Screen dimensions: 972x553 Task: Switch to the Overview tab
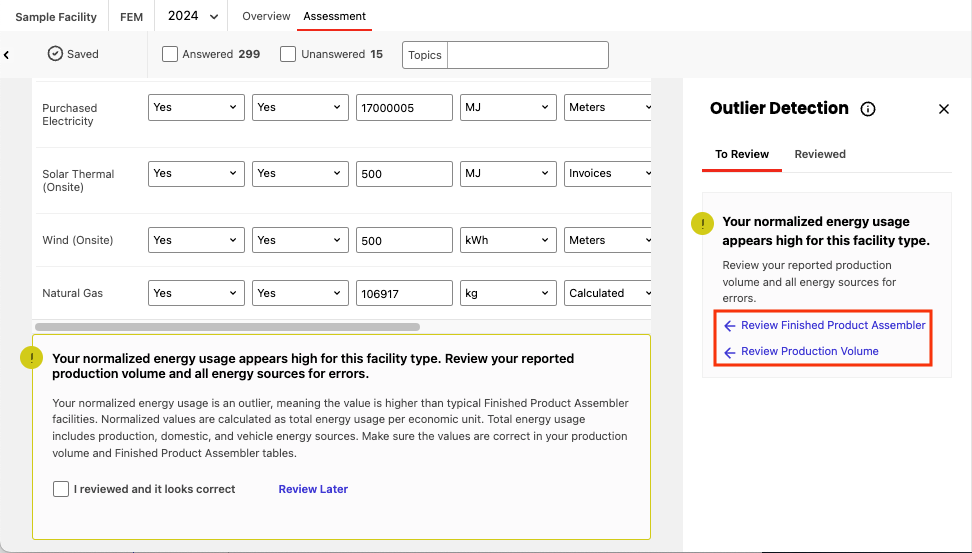click(266, 16)
